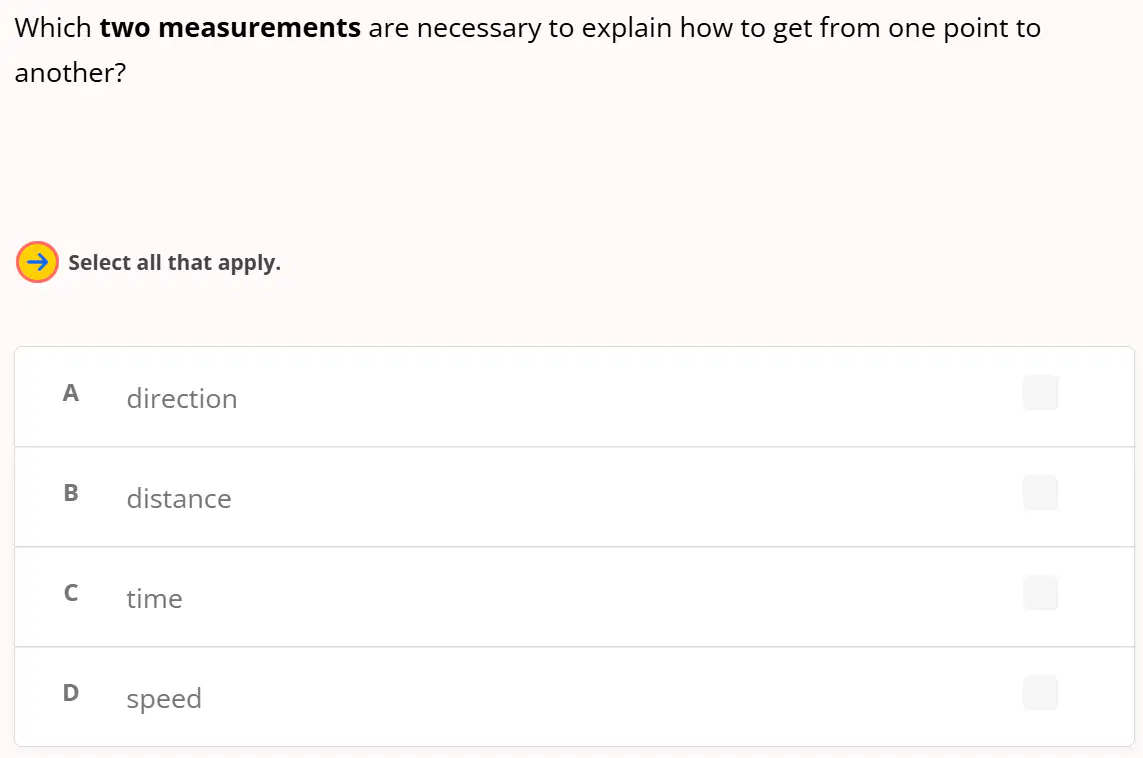Select the "direction" answer text
The width and height of the screenshot is (1143, 758).
182,399
